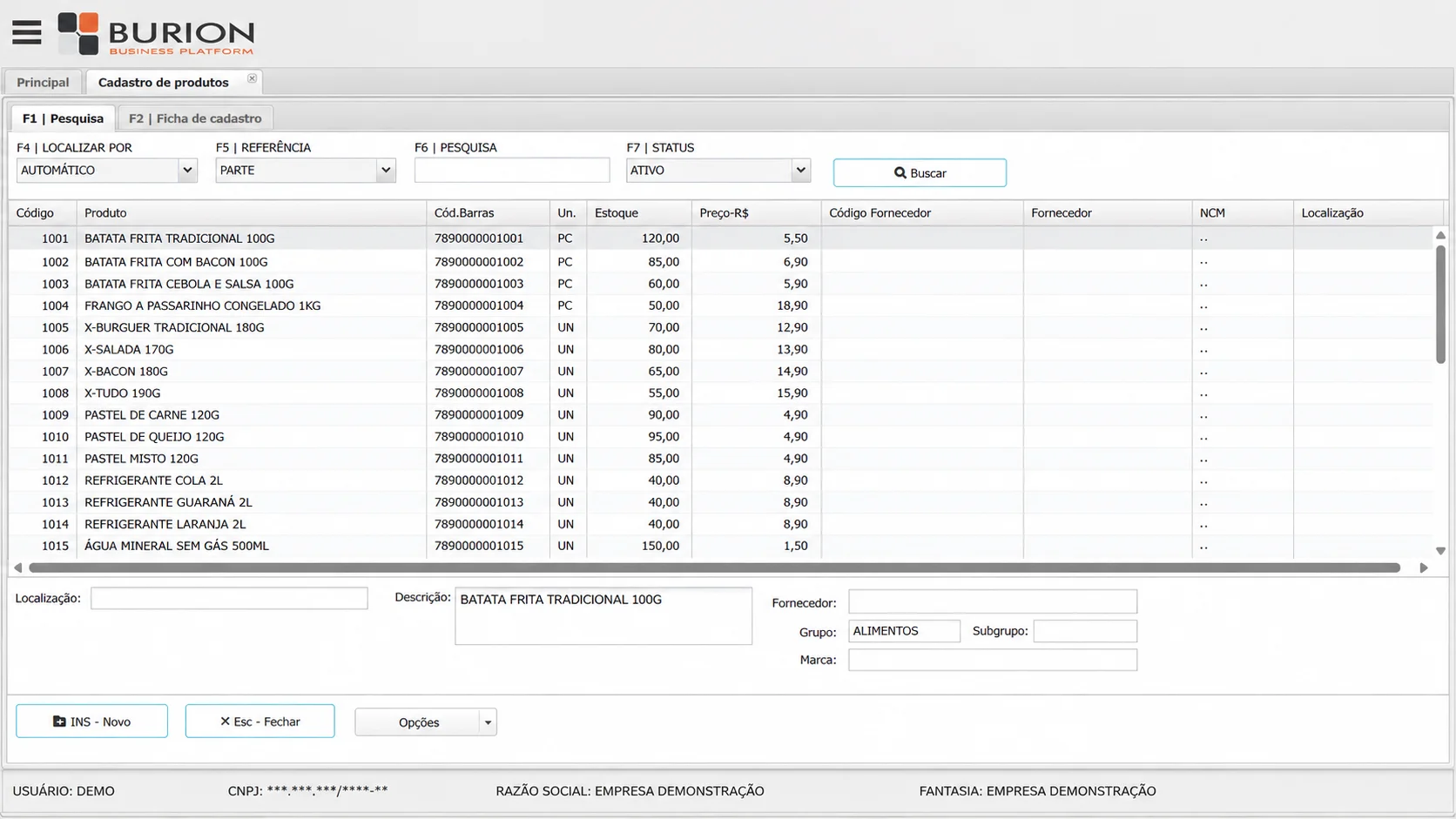Click the Descrição text area
The image size is (1456, 819).
(603, 616)
